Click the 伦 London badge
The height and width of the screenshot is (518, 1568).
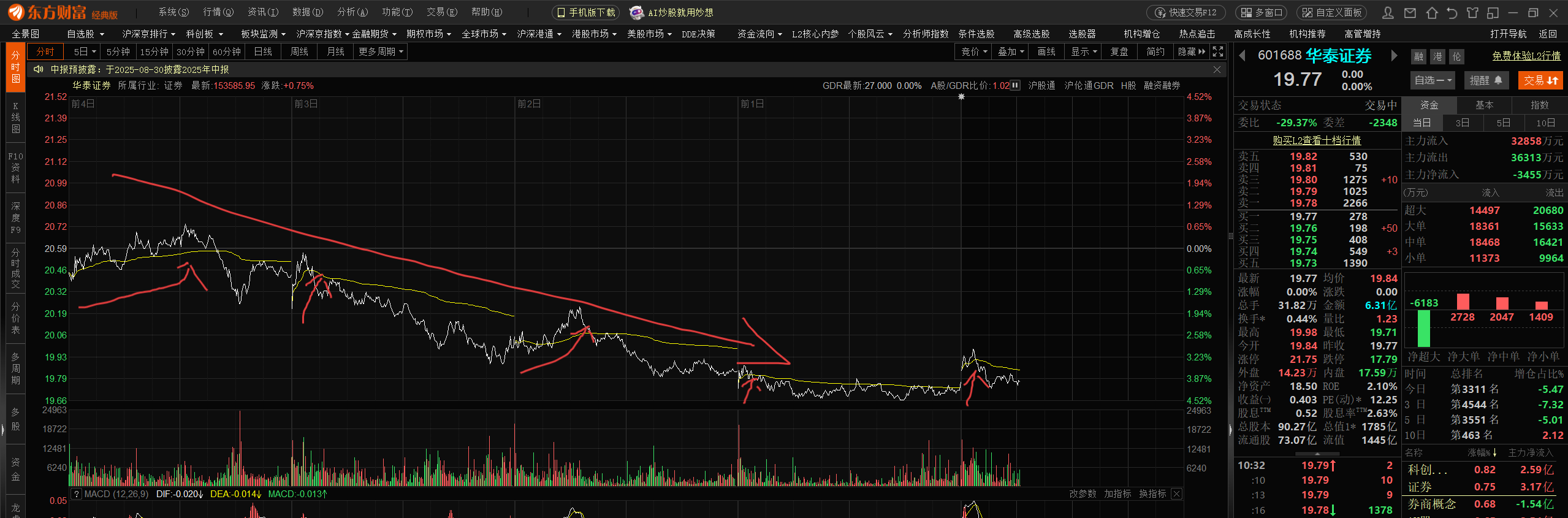click(x=1456, y=56)
